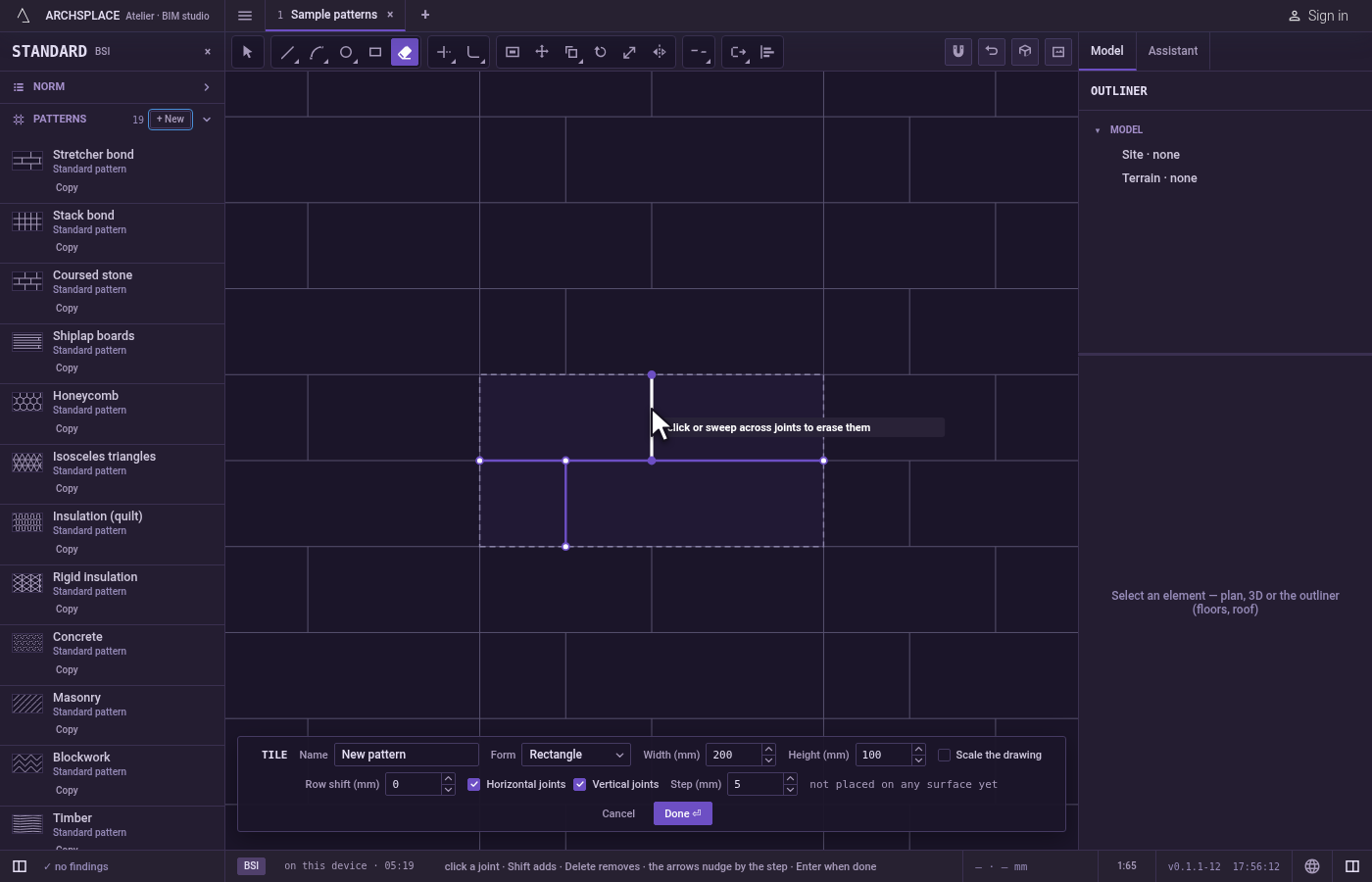Viewport: 1372px width, 882px height.
Task: Create a new pattern with + New
Action: pos(171,120)
